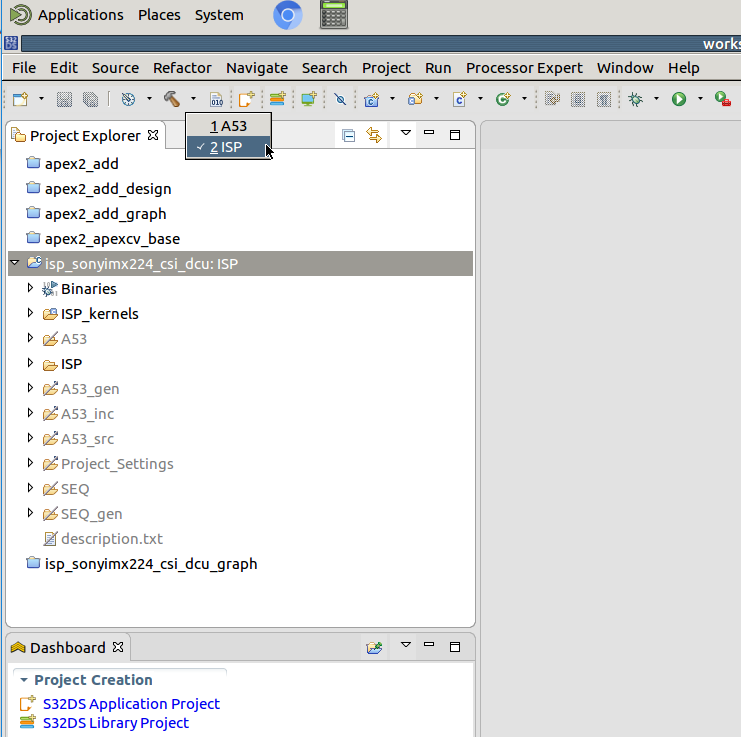Click the New wizard toolbar icon
741x737 pixels.
point(21,99)
